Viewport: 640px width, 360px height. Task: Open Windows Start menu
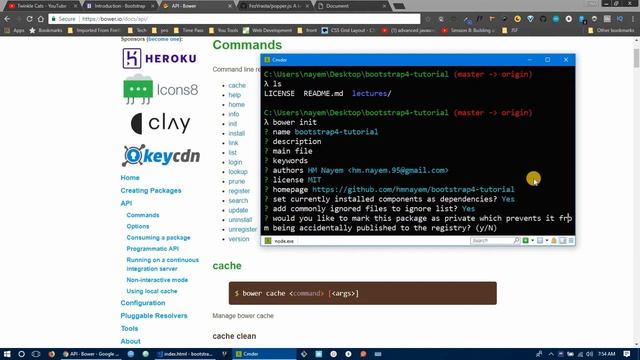point(7,354)
